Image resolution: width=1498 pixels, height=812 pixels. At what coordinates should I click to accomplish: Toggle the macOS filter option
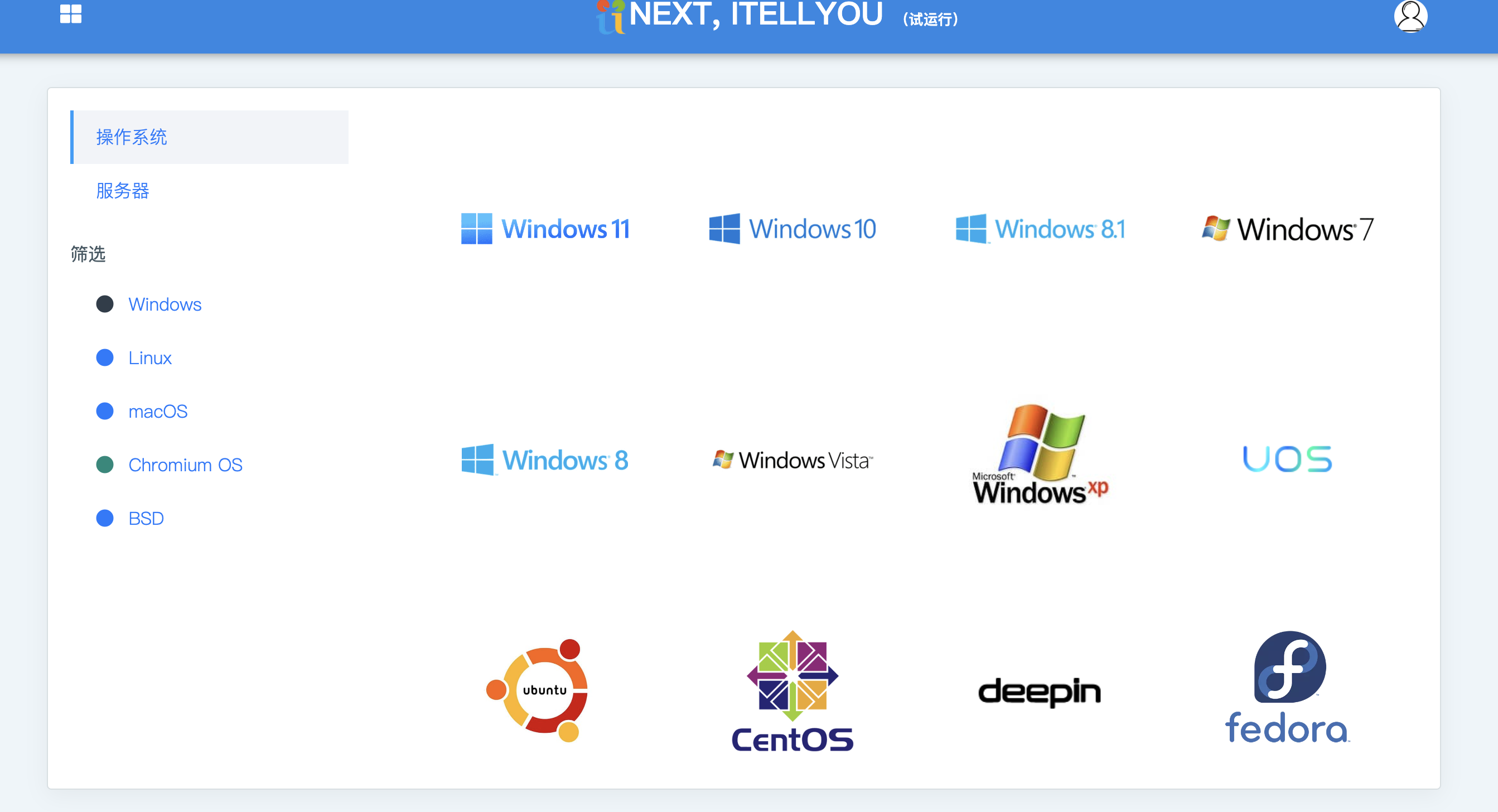click(158, 410)
